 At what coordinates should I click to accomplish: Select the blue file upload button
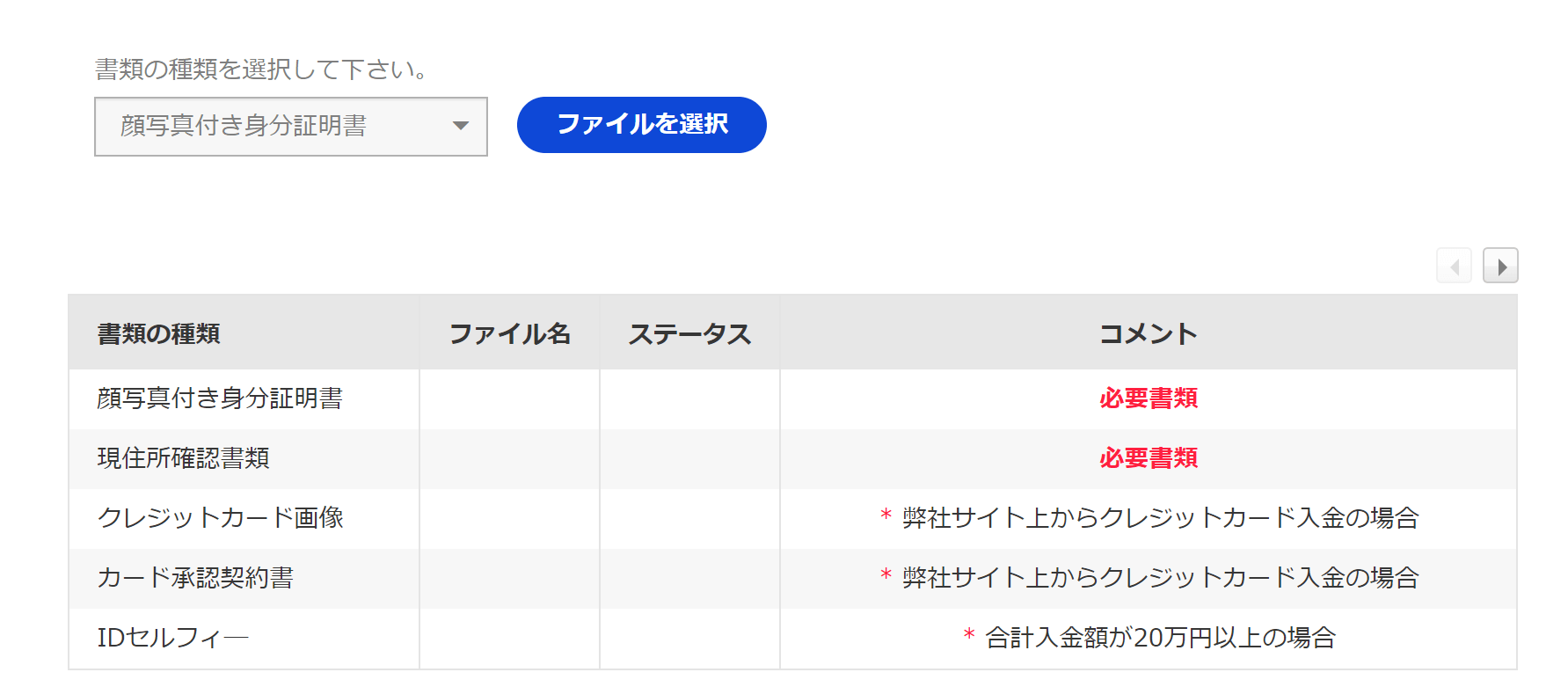click(641, 125)
